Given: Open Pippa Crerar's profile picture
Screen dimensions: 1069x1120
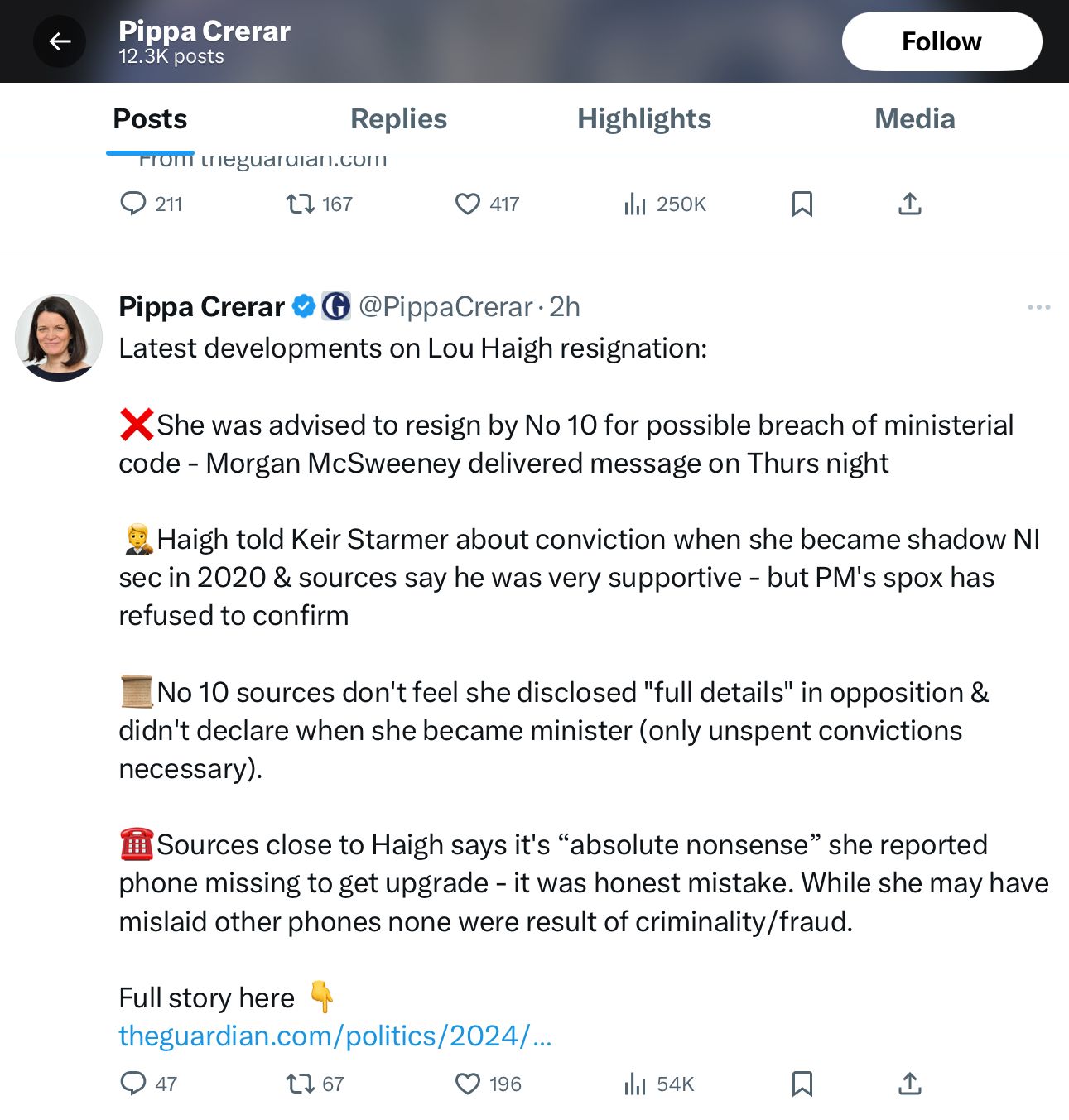Looking at the screenshot, I should coord(59,338).
